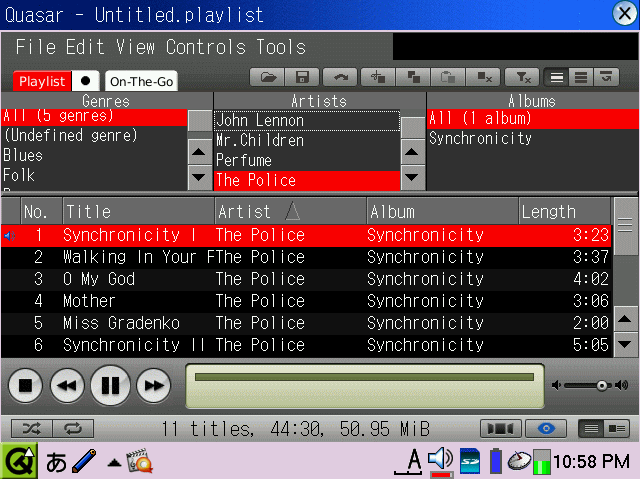640x479 pixels.
Task: Click the taskbar volume speaker icon
Action: pos(440,460)
